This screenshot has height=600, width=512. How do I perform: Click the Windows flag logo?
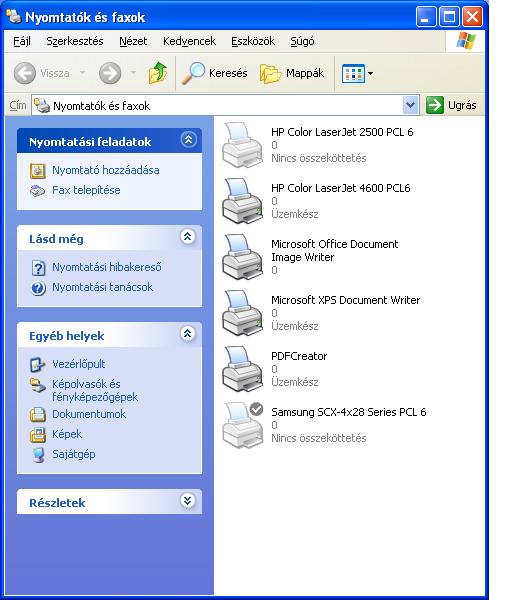[x=465, y=41]
